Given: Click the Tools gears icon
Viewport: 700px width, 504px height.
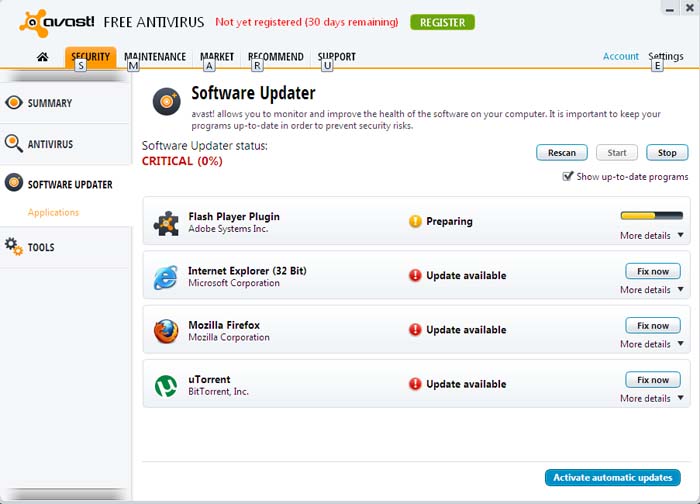Looking at the screenshot, I should tap(13, 246).
